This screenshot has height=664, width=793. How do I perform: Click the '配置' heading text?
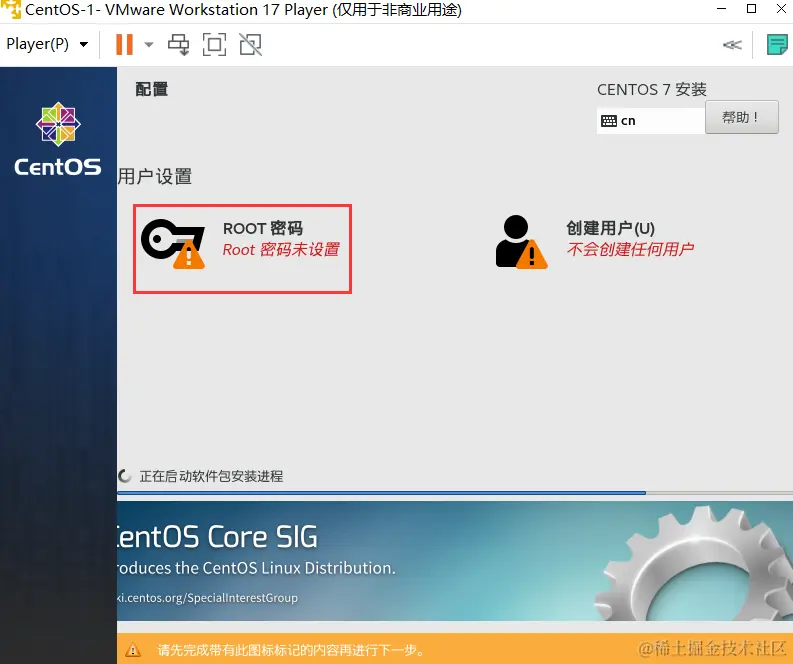click(151, 89)
